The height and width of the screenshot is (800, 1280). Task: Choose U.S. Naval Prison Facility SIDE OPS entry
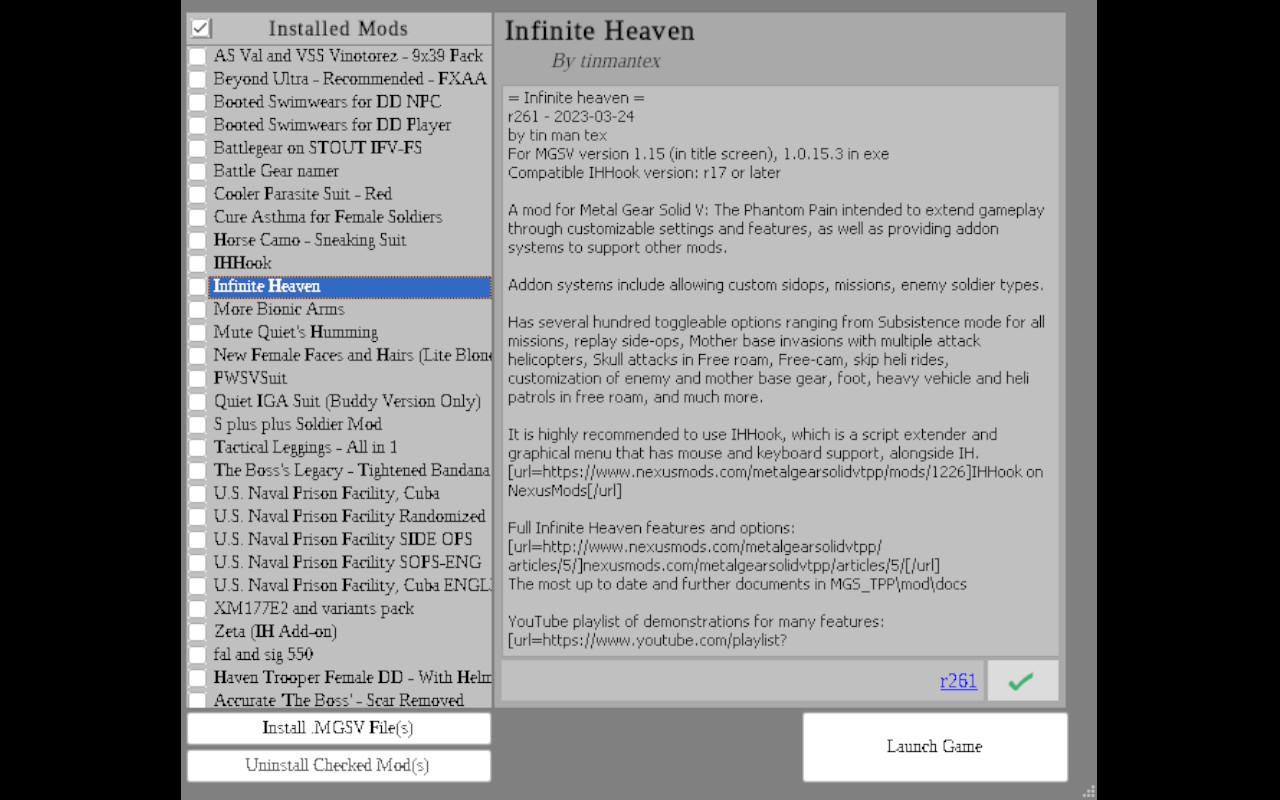click(x=343, y=539)
